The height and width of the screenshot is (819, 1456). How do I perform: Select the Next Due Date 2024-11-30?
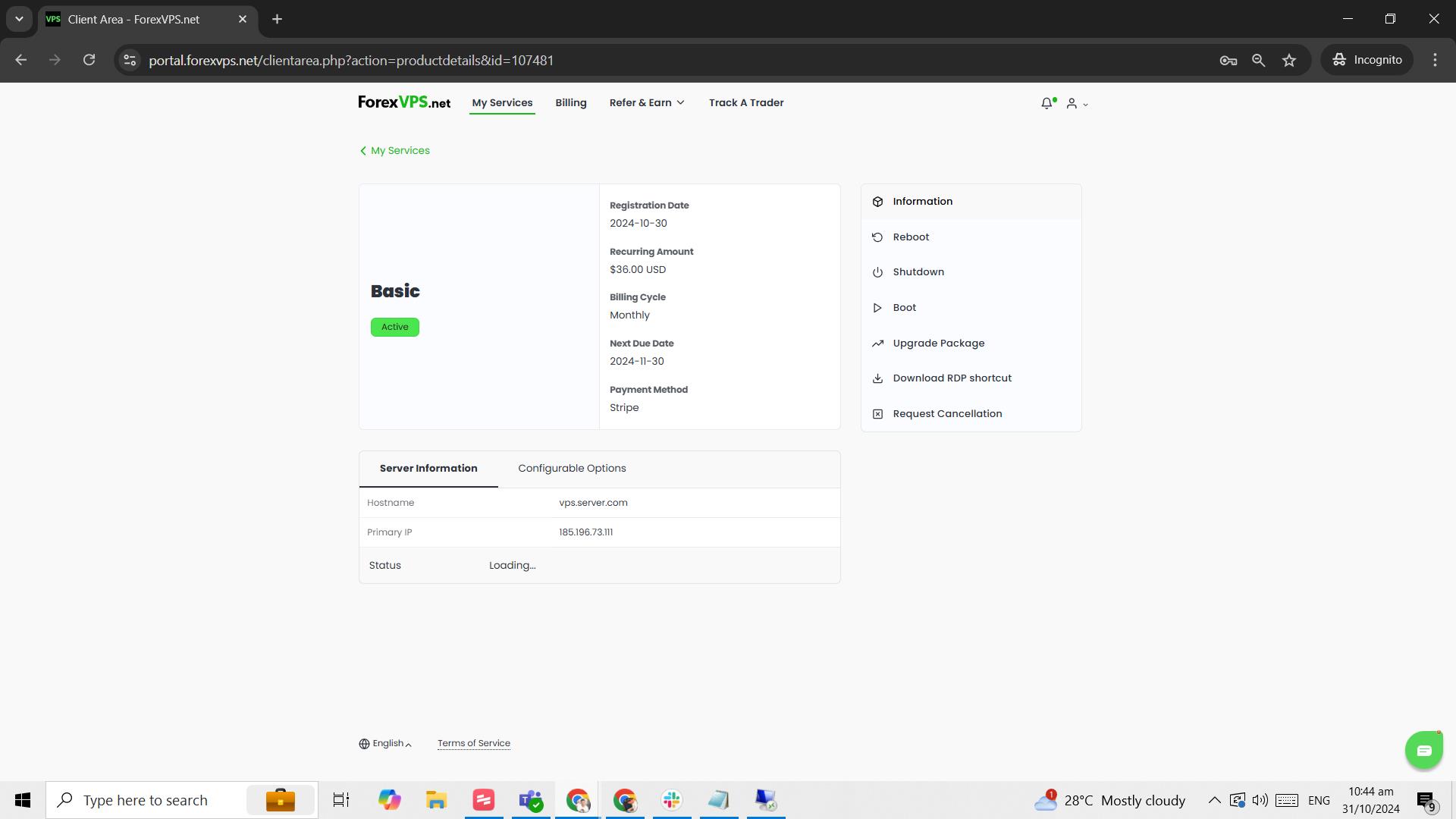click(x=637, y=362)
